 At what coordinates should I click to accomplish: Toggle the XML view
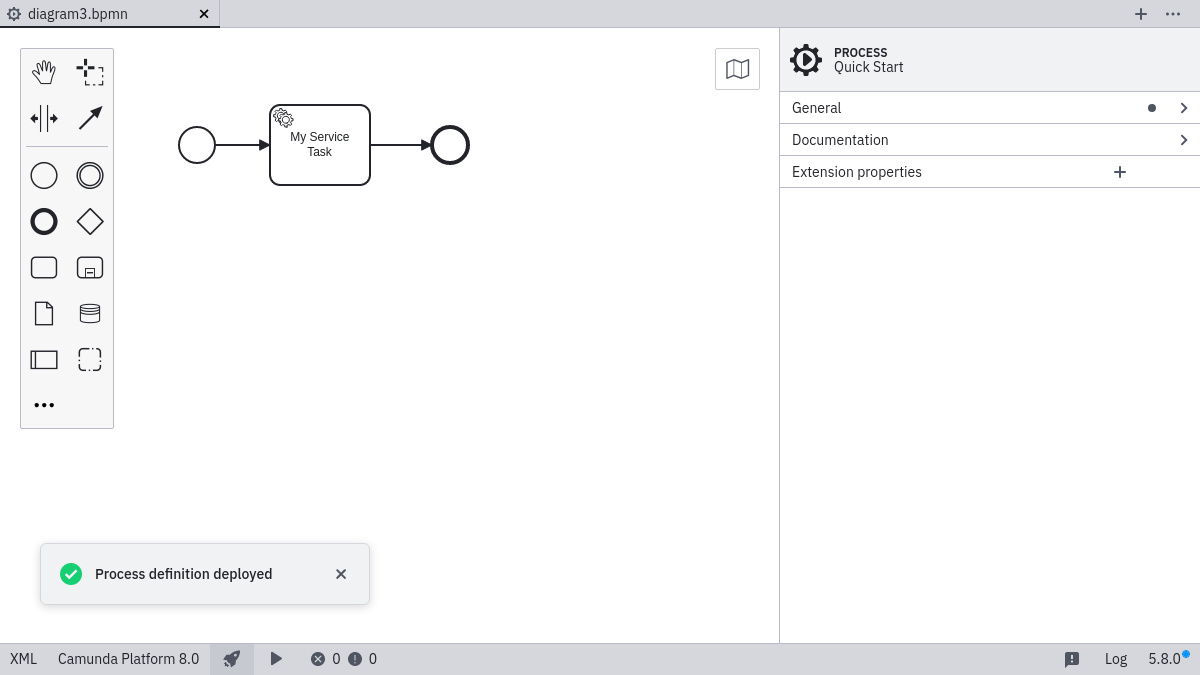23,659
